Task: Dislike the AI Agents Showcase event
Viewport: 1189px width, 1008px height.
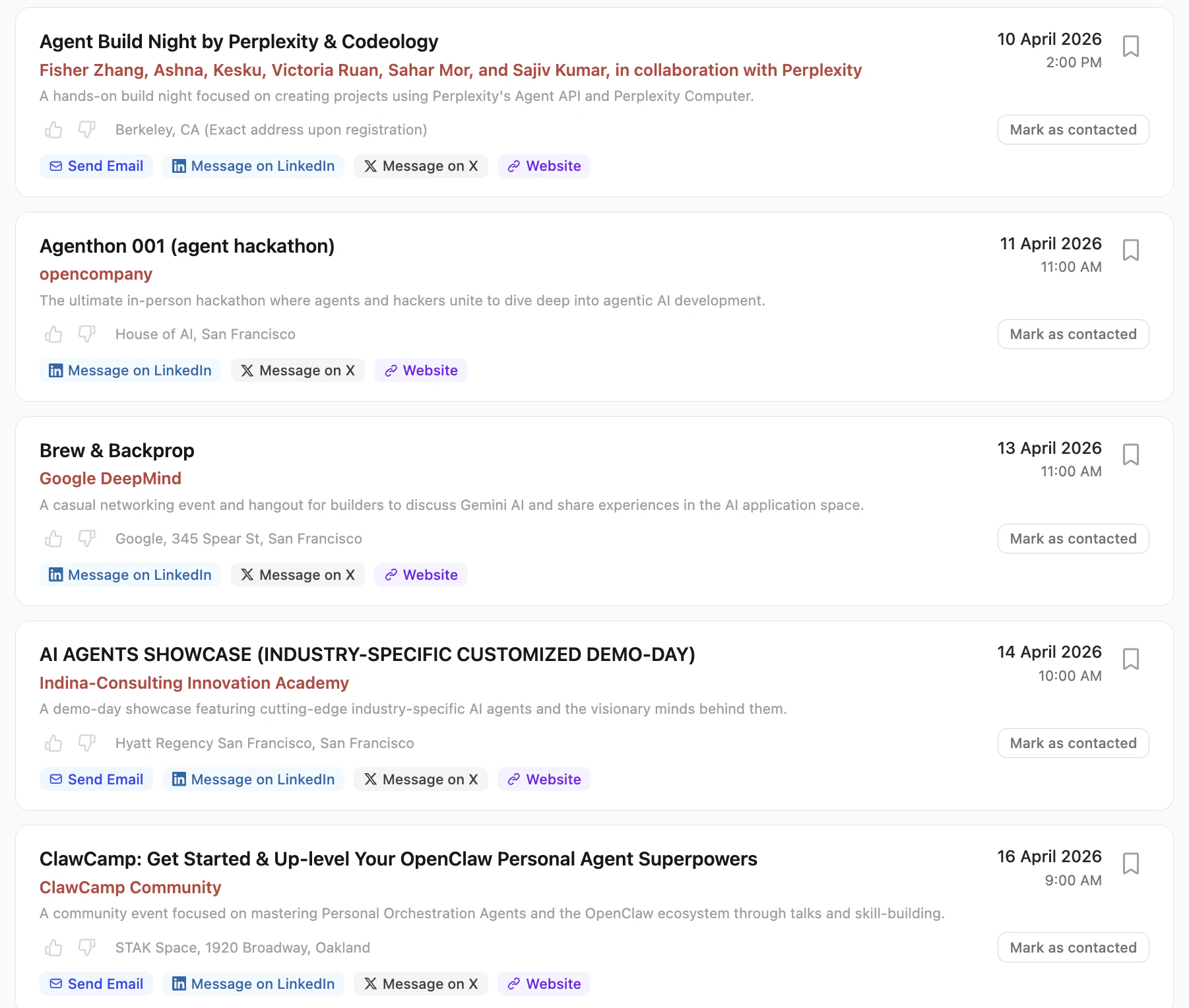Action: click(x=86, y=743)
